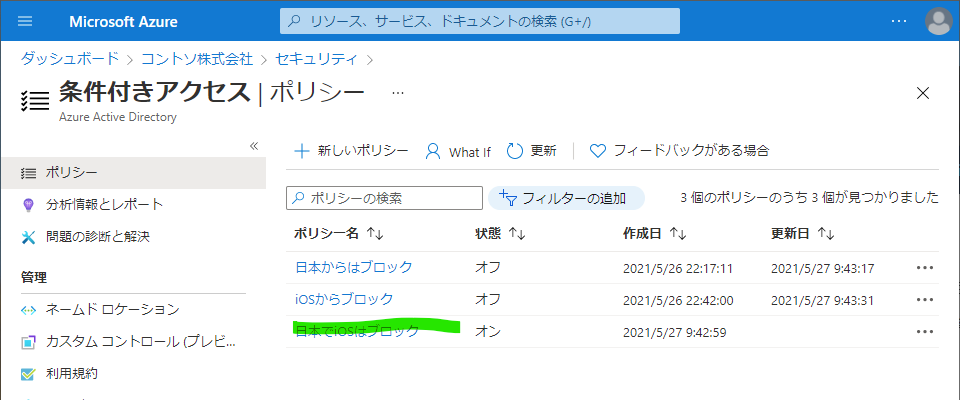Open the Azure portal hamburger menu
The height and width of the screenshot is (400, 960).
[25, 21]
